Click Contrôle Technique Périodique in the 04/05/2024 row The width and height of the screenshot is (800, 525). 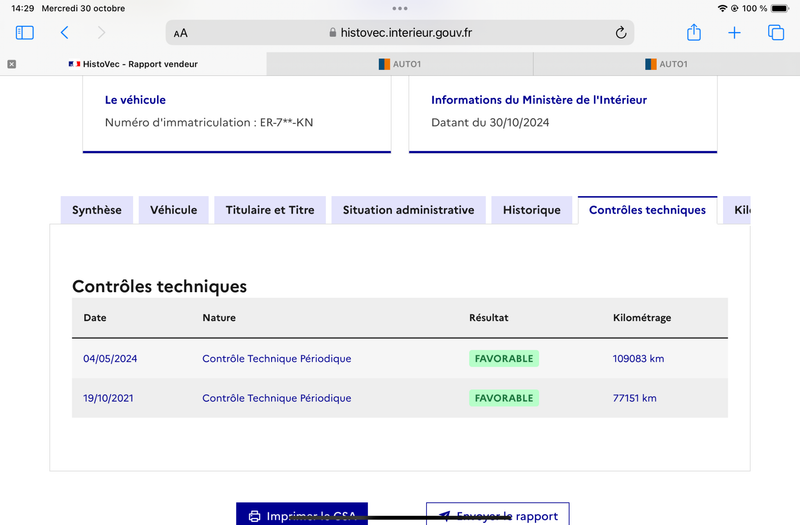[277, 359]
